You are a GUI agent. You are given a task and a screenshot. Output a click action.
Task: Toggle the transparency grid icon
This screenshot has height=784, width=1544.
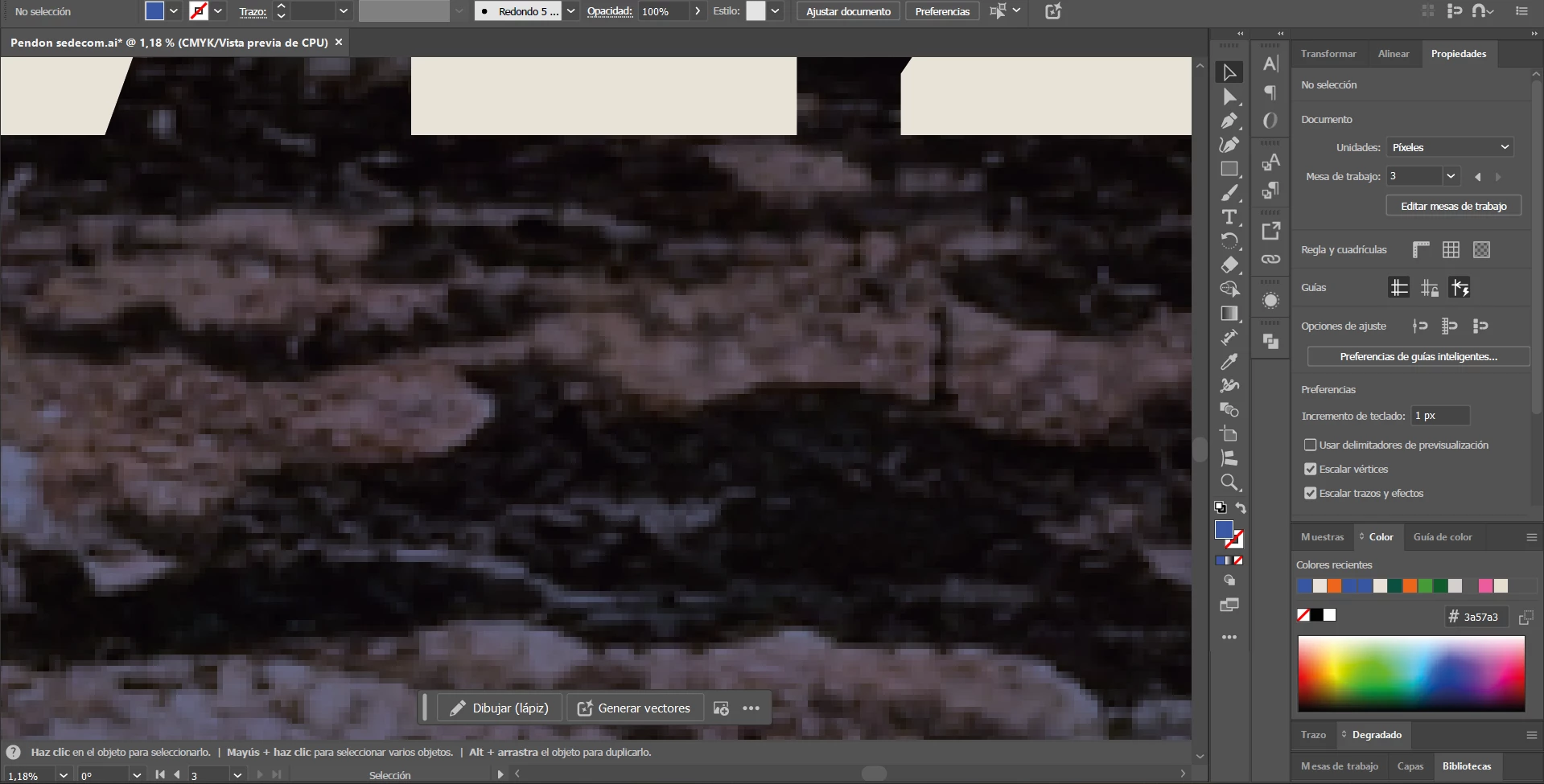[1481, 249]
